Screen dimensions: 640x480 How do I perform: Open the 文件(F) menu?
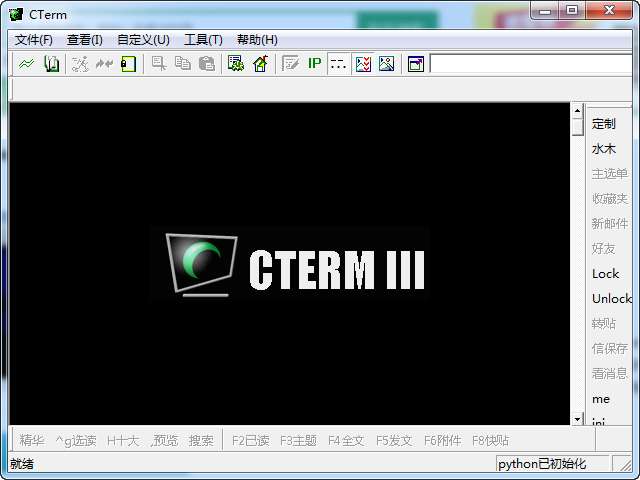(34, 40)
